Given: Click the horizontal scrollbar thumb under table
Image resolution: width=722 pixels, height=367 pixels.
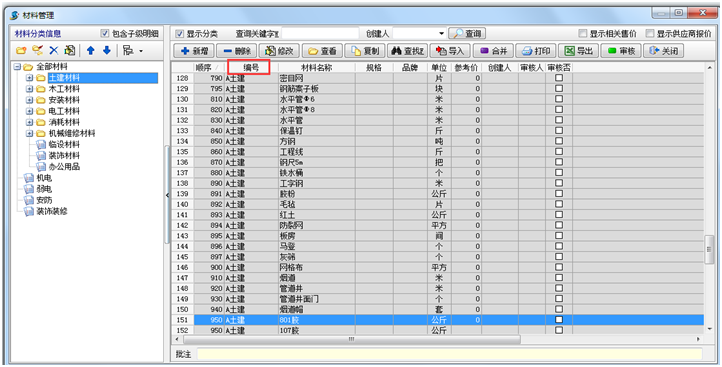Looking at the screenshot, I should [351, 339].
